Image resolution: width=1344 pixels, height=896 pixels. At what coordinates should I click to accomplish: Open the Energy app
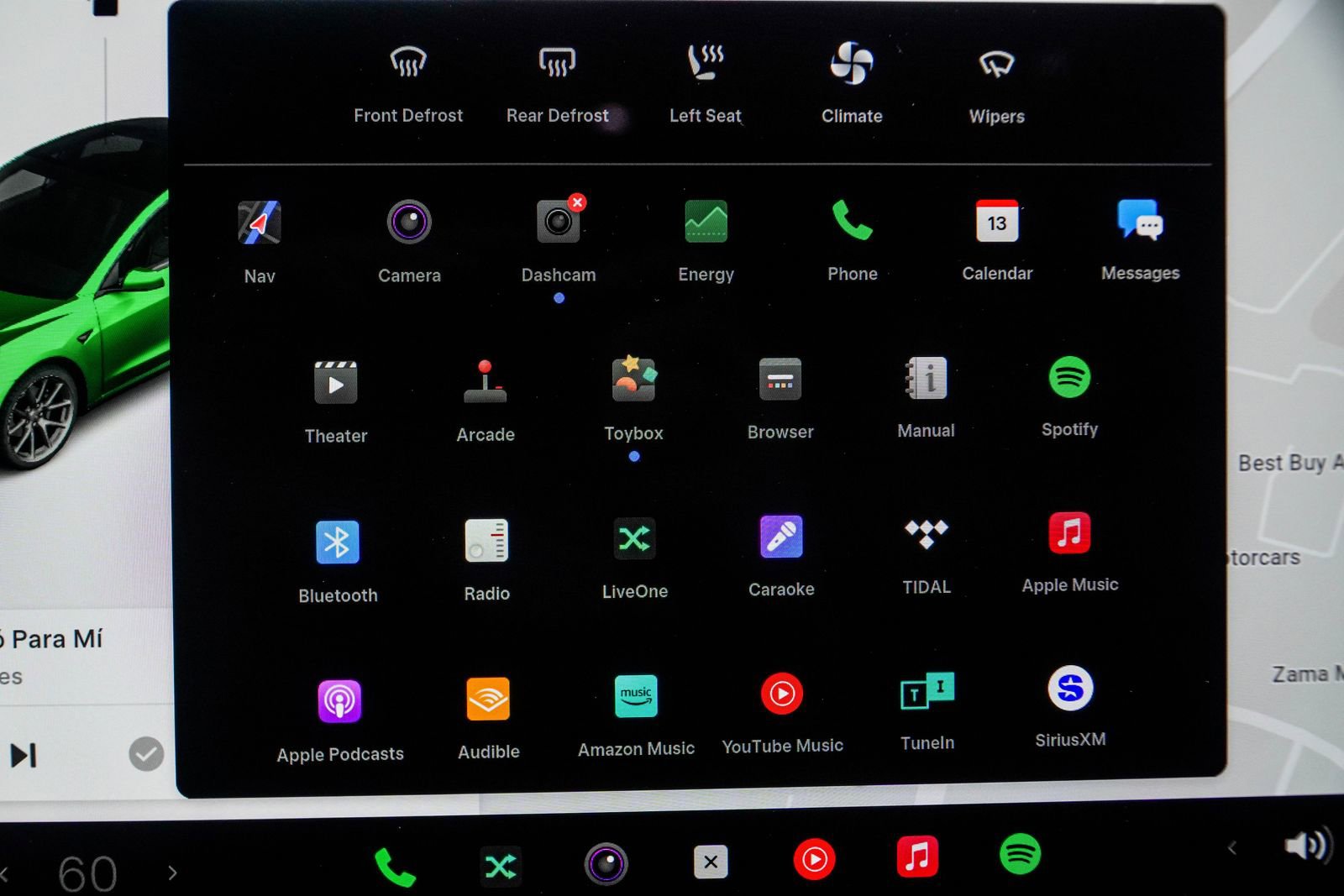coord(706,240)
